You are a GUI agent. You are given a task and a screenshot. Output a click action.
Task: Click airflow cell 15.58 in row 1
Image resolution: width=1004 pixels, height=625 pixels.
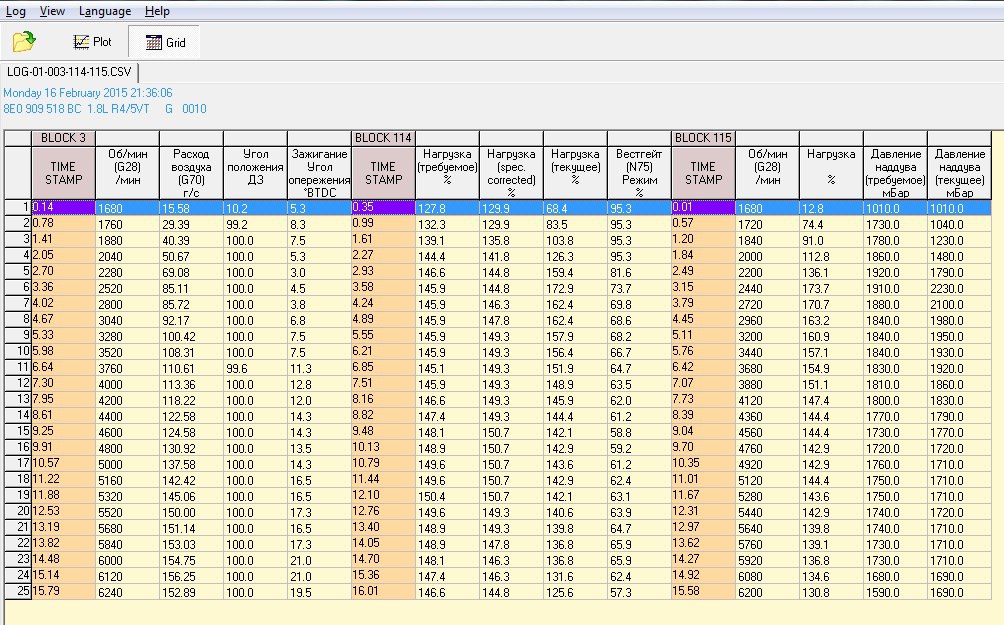(191, 208)
